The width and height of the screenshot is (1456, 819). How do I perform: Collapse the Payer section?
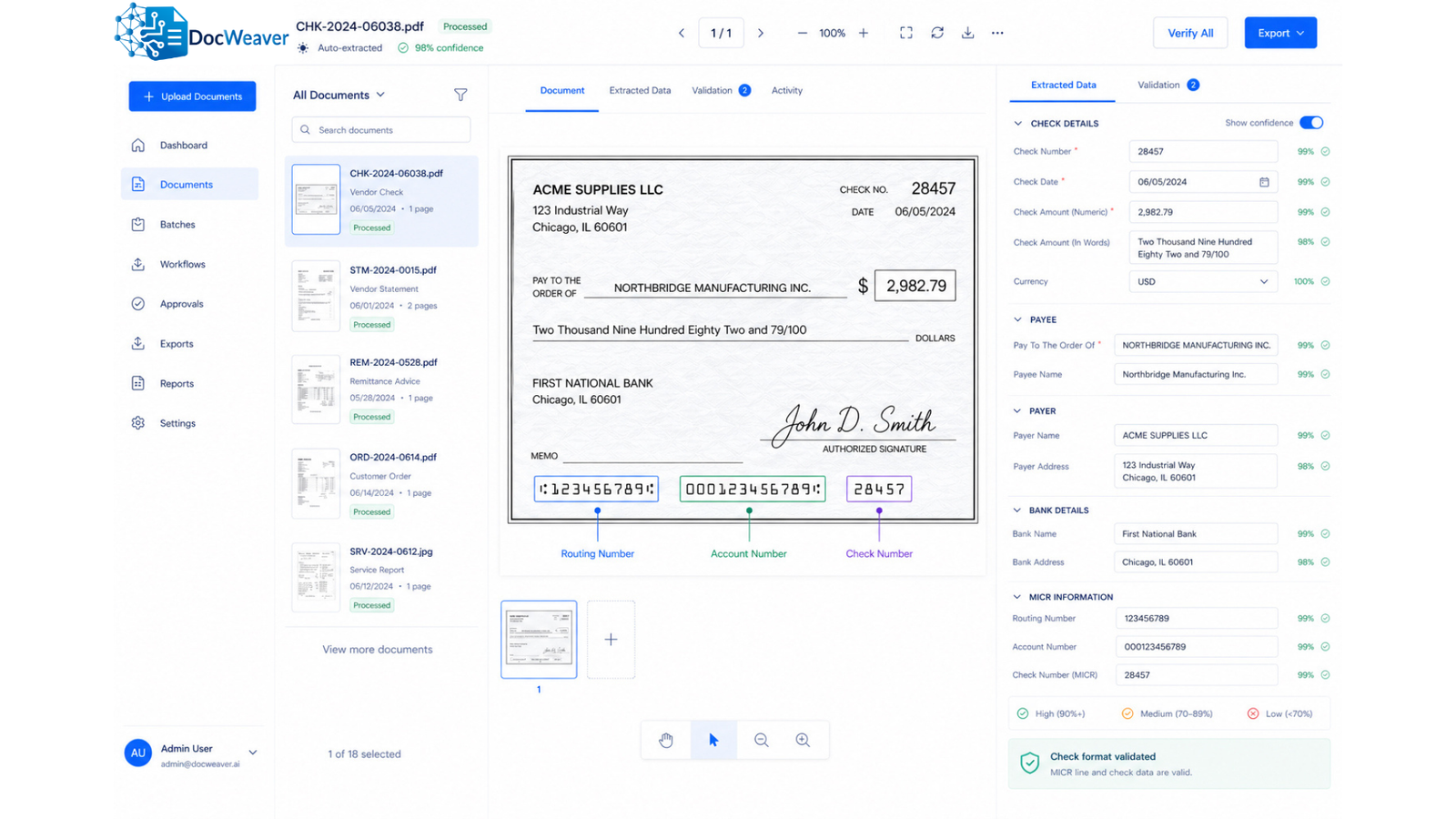click(x=1017, y=410)
